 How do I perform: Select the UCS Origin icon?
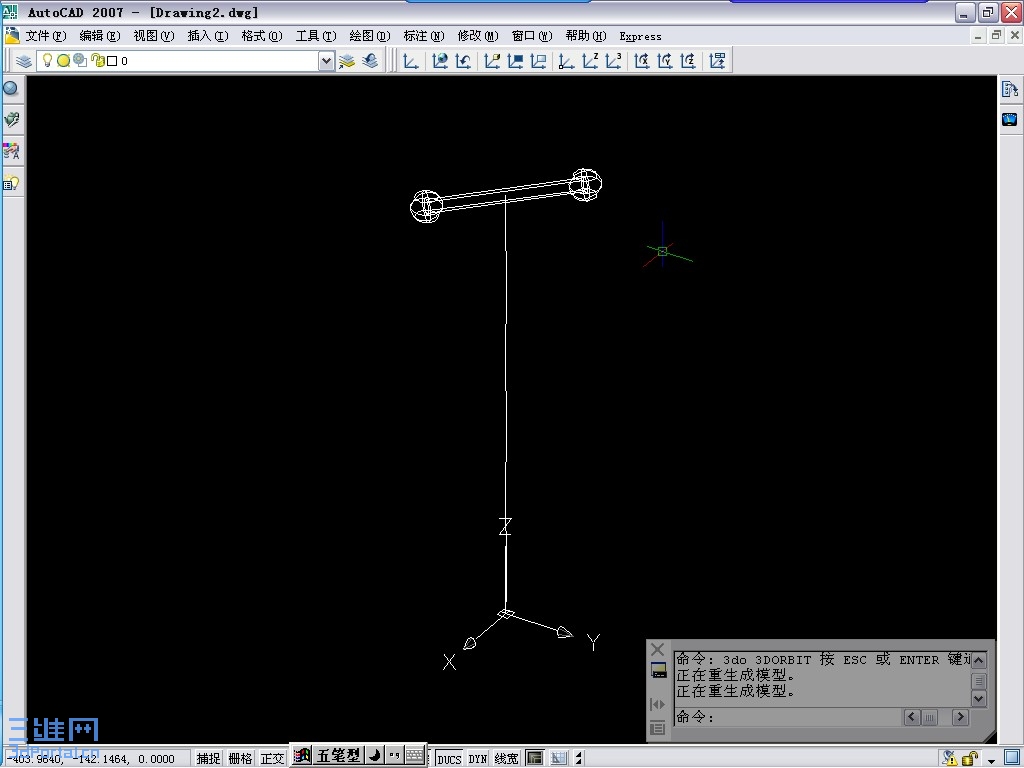pos(566,61)
